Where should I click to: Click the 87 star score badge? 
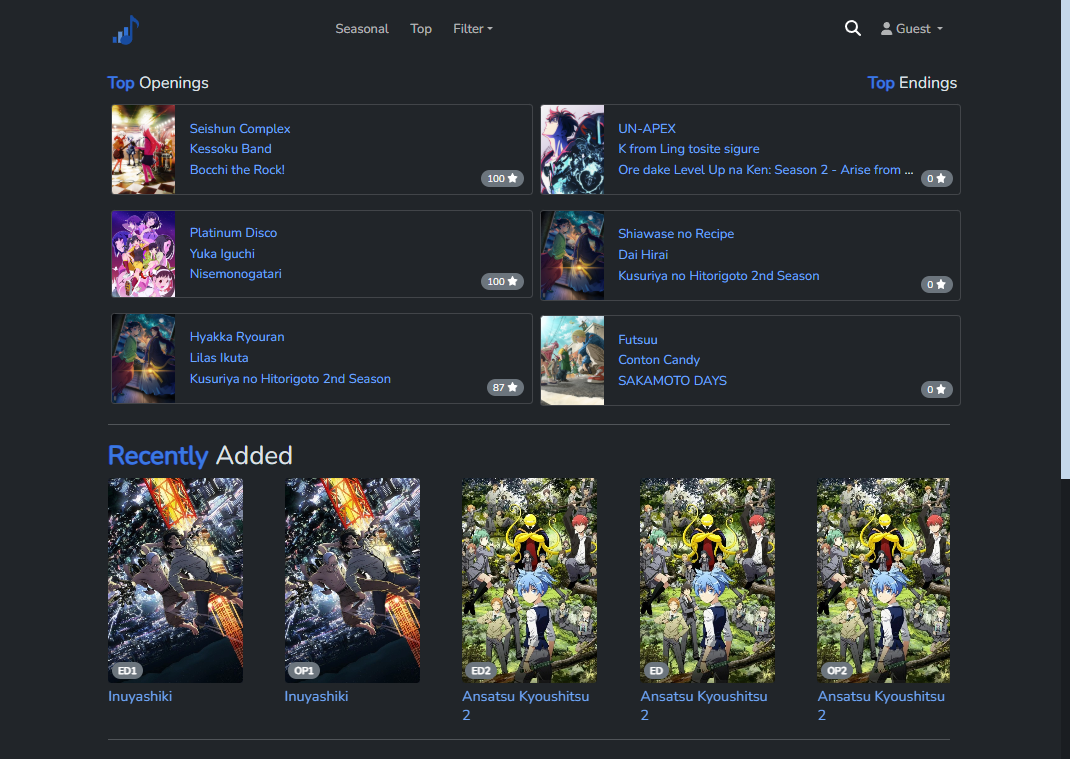[x=505, y=387]
